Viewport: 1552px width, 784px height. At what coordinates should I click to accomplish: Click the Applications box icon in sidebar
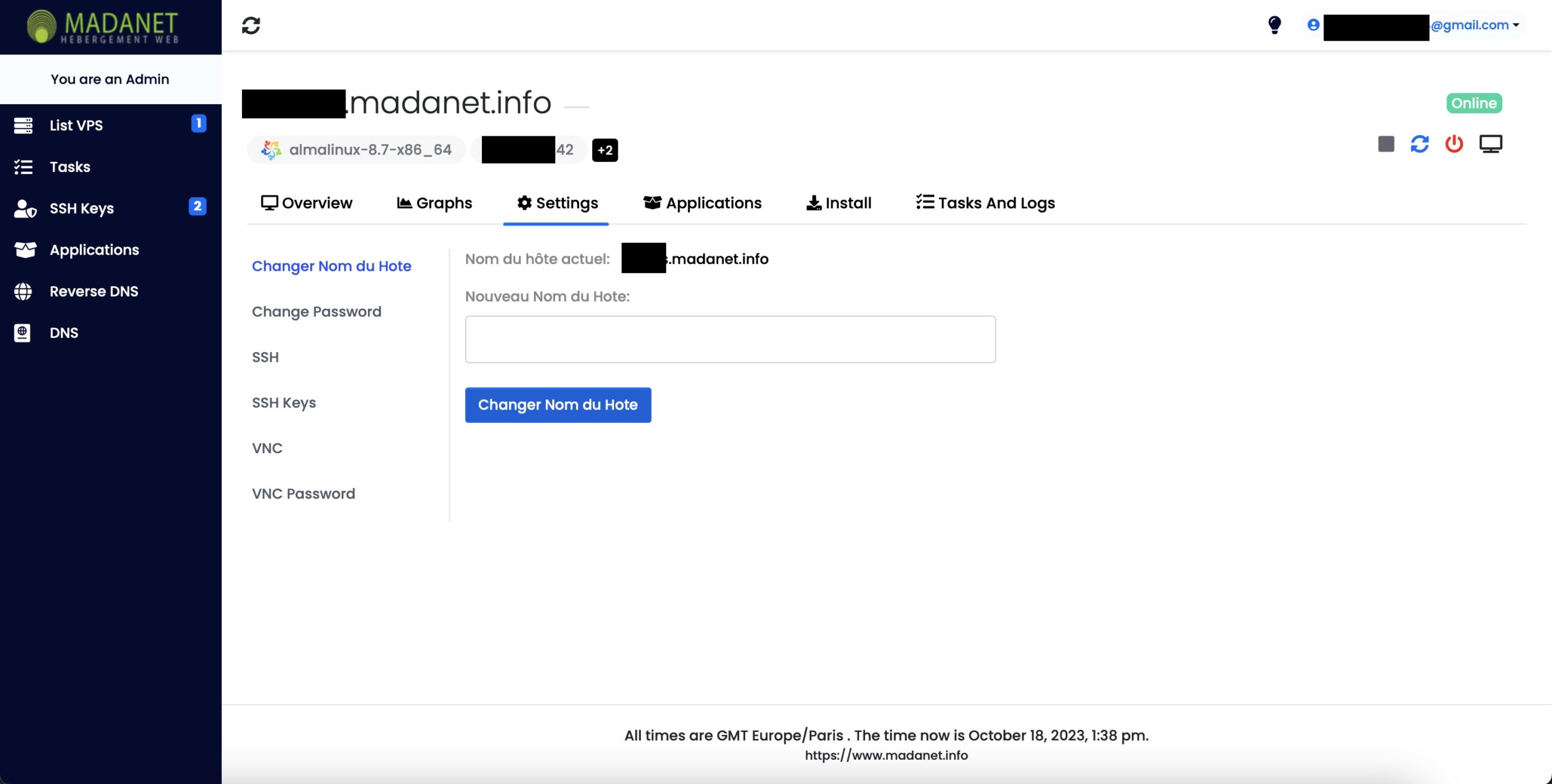[25, 250]
